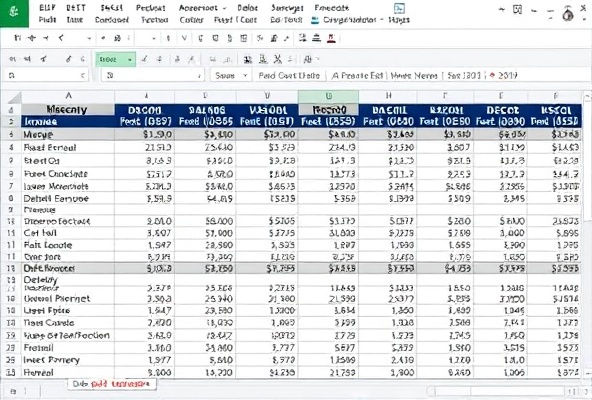The height and width of the screenshot is (400, 592).
Task: Click the formula input field
Action: (153, 76)
